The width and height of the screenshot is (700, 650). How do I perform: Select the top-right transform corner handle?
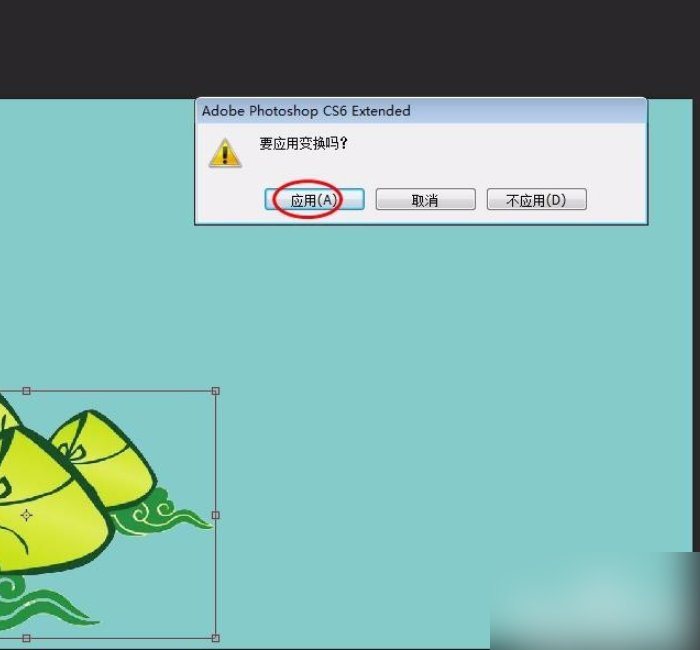pyautogui.click(x=216, y=391)
